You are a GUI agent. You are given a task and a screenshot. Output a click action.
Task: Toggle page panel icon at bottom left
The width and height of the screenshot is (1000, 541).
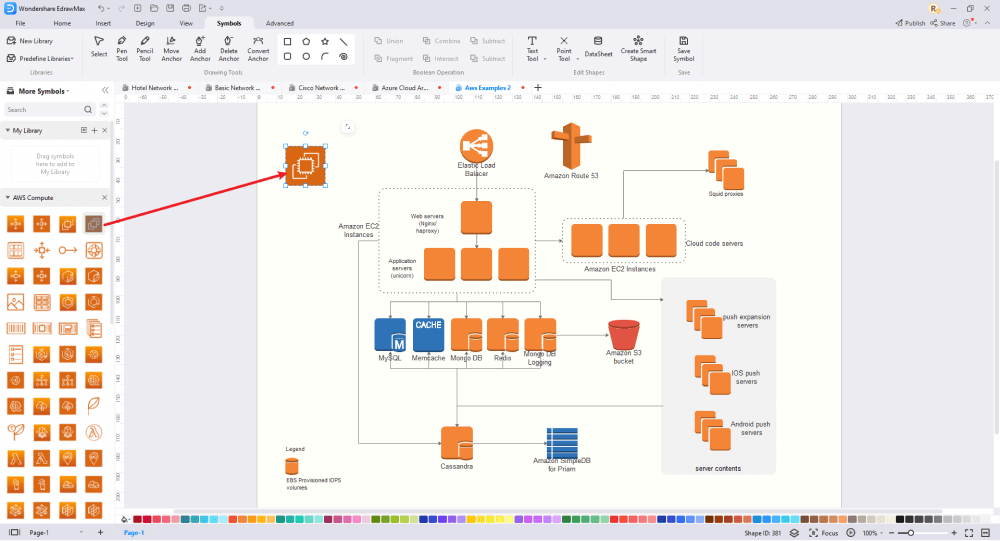14,532
